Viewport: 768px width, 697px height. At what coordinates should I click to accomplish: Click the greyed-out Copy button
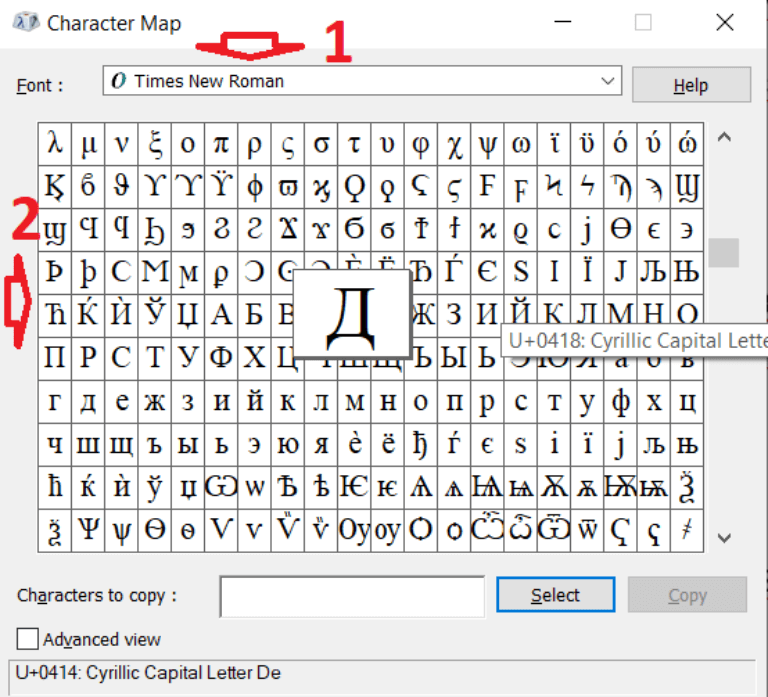687,595
